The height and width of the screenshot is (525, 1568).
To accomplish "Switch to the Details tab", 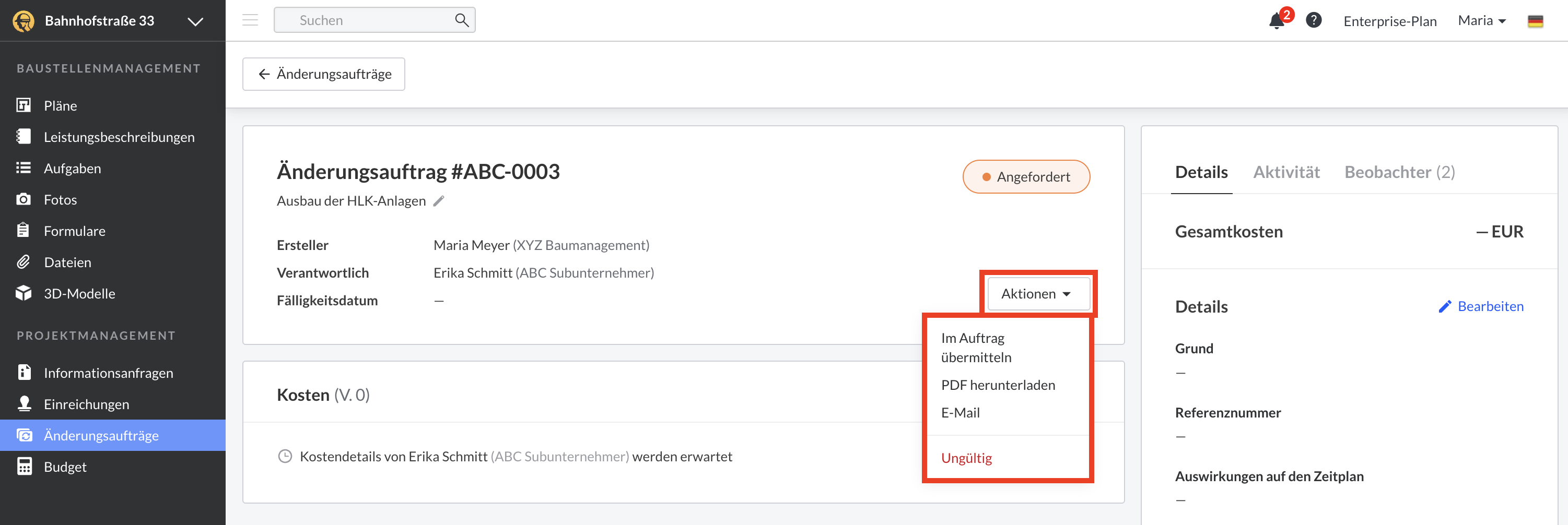I will point(1201,172).
